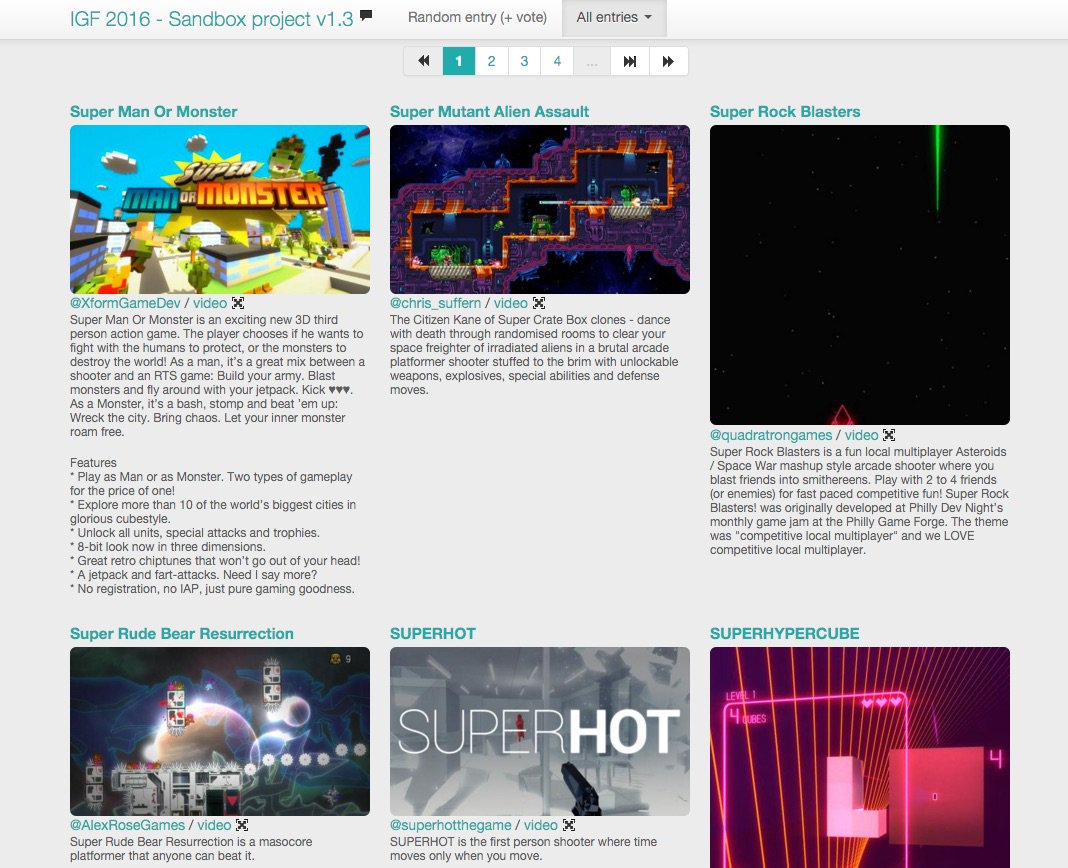This screenshot has width=1068, height=868.
Task: Open the SUPERHYPERCUBE title link
Action: [785, 634]
